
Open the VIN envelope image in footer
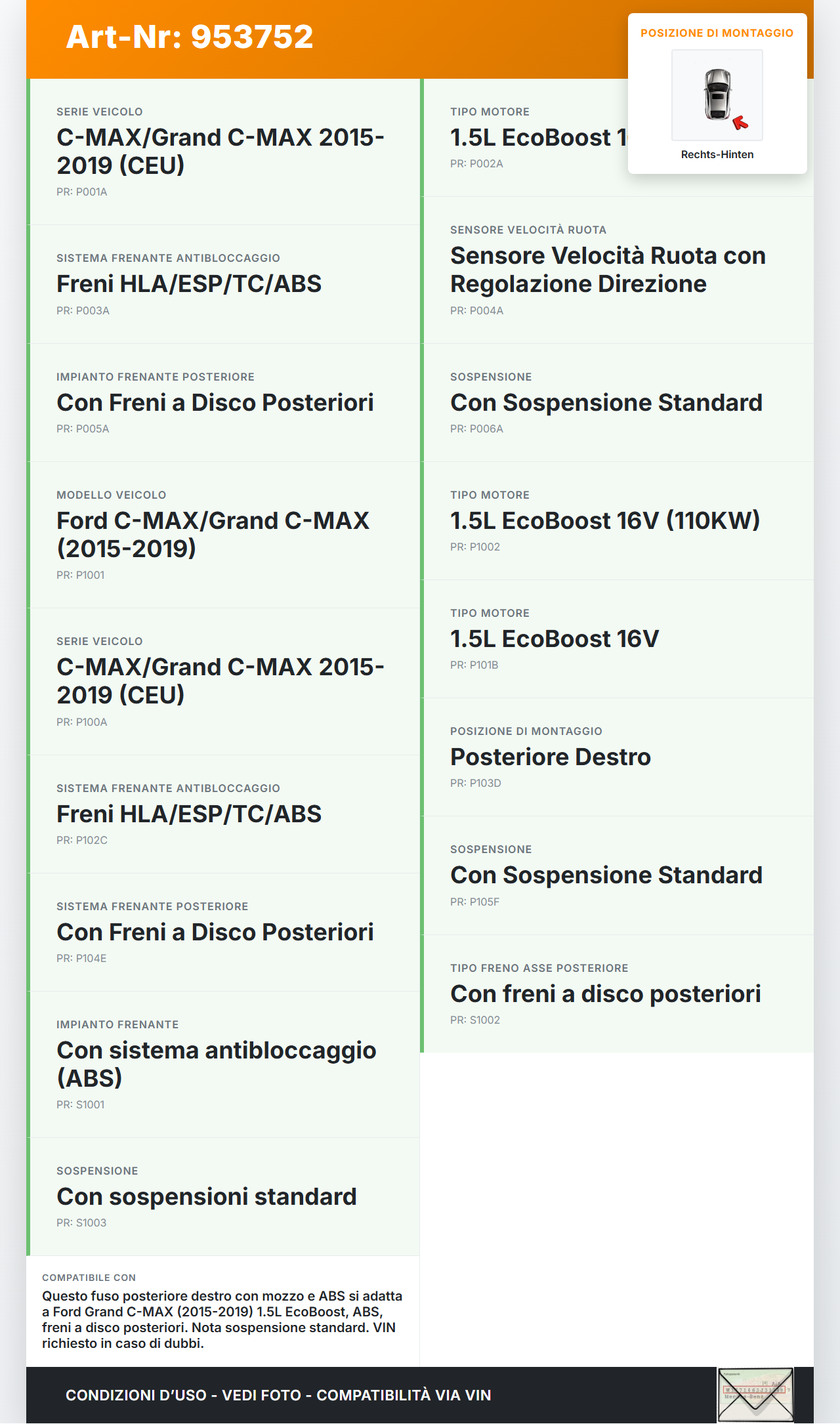[x=755, y=1394]
